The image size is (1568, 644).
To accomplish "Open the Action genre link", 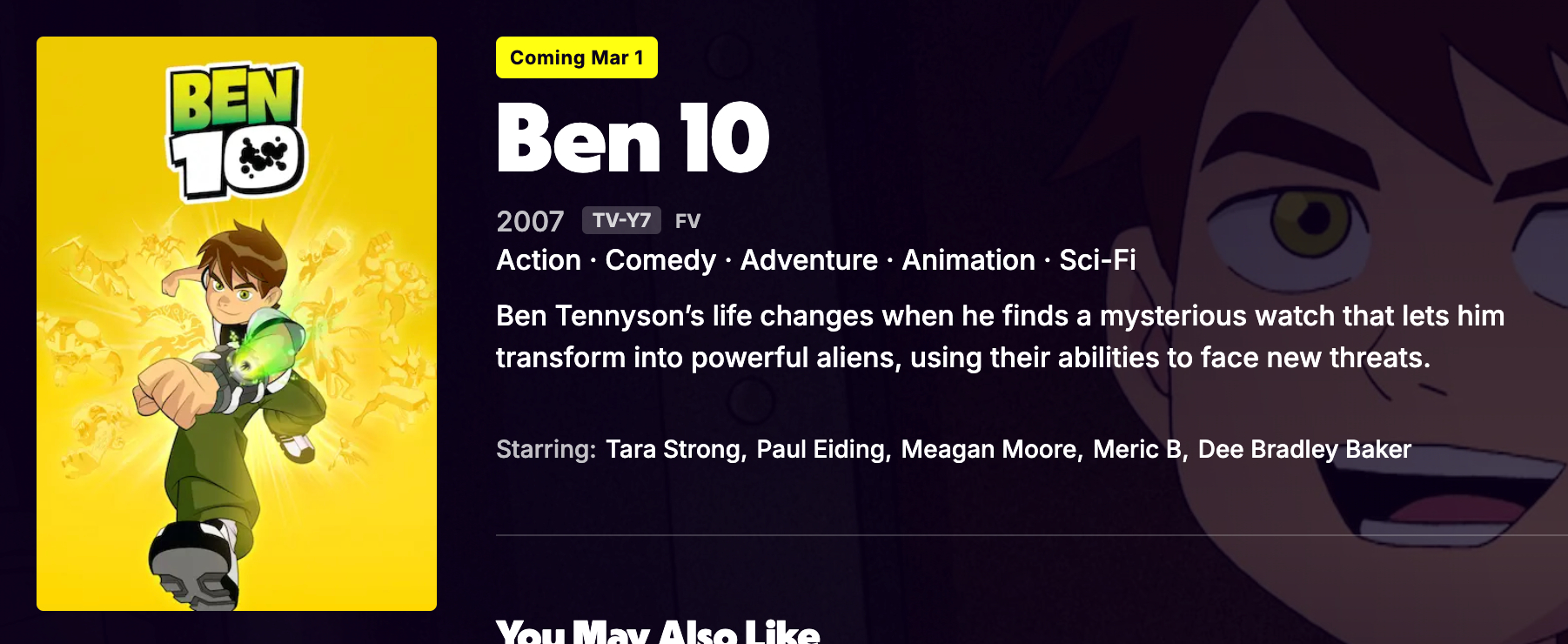I will (539, 260).
